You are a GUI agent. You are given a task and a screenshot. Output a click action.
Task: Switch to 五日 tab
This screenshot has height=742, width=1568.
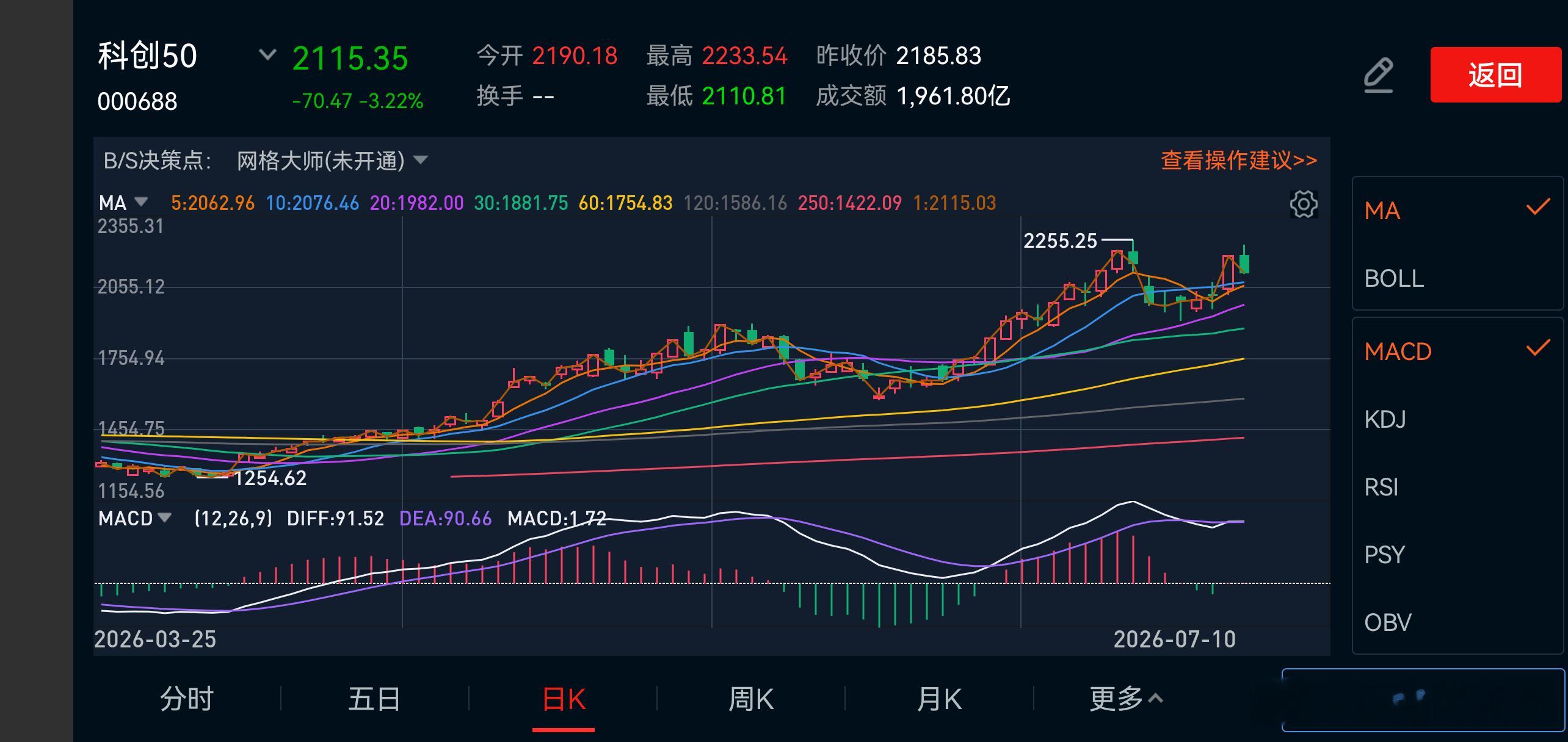coord(374,698)
